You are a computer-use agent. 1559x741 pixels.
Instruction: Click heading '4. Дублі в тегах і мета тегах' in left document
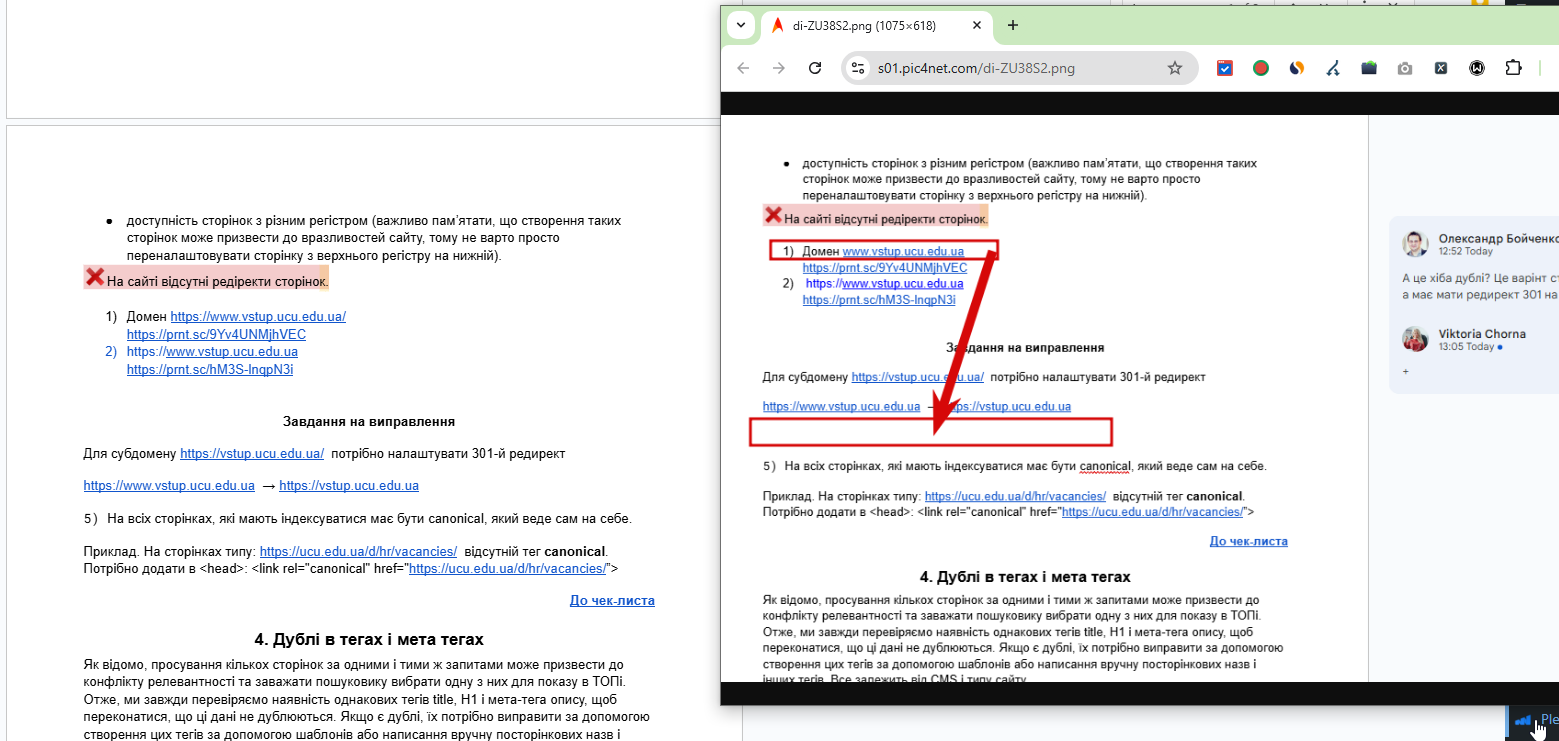click(x=369, y=639)
